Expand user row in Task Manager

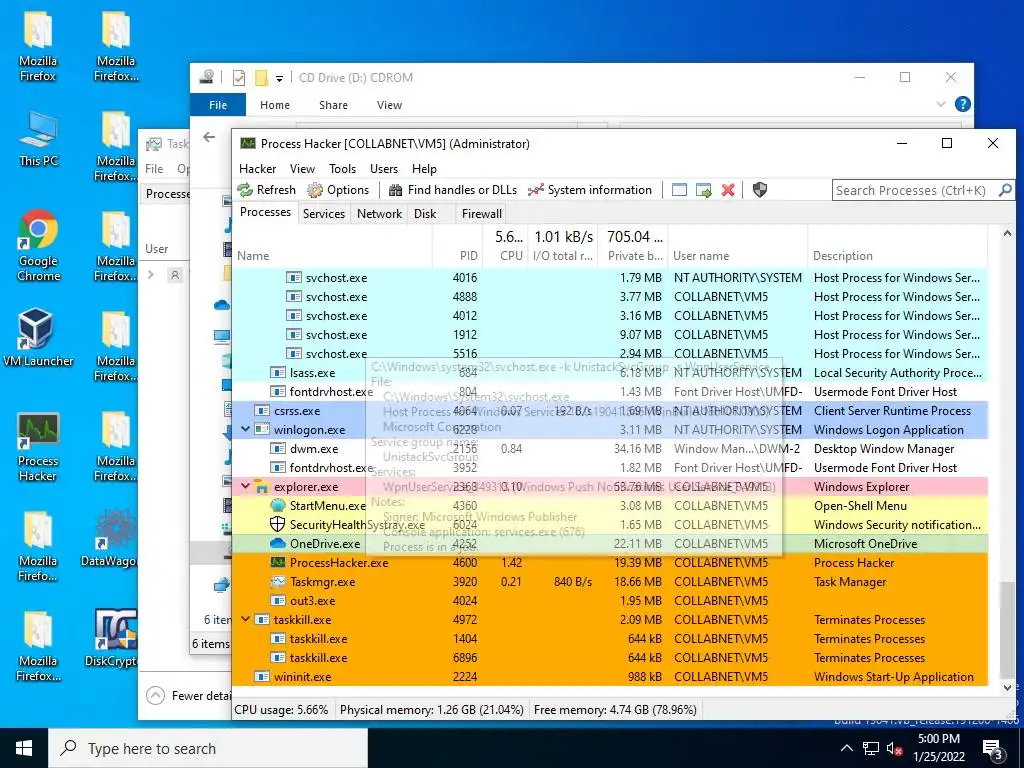click(x=151, y=275)
